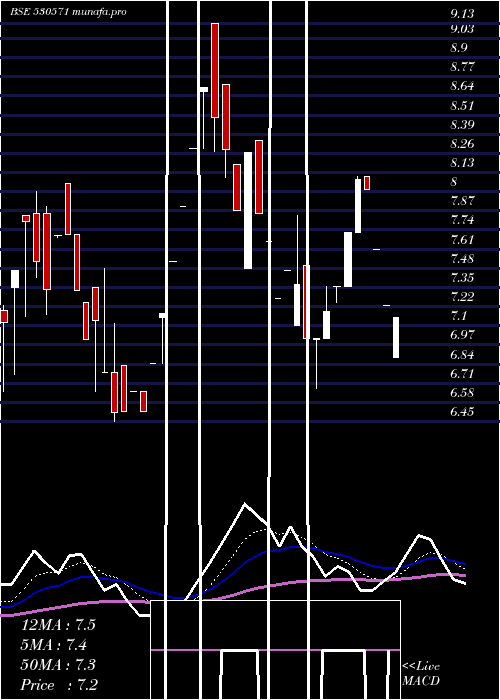Click the 7.74 price axis label

pos(462,220)
